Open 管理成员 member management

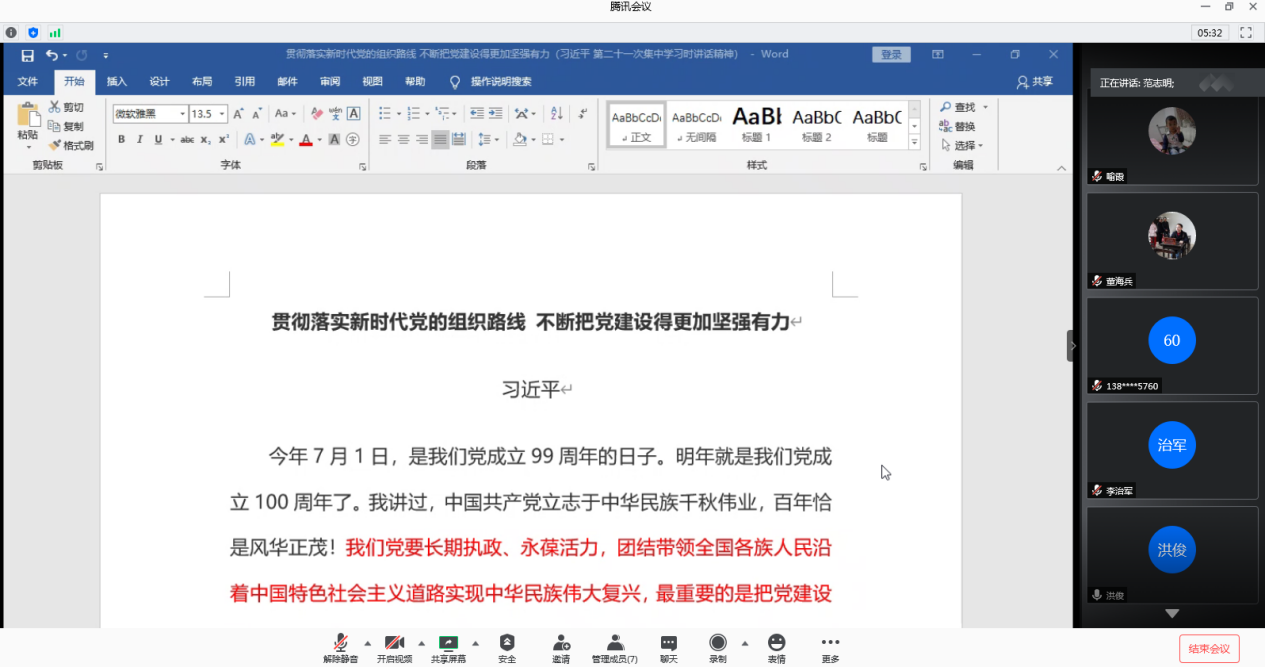click(615, 643)
